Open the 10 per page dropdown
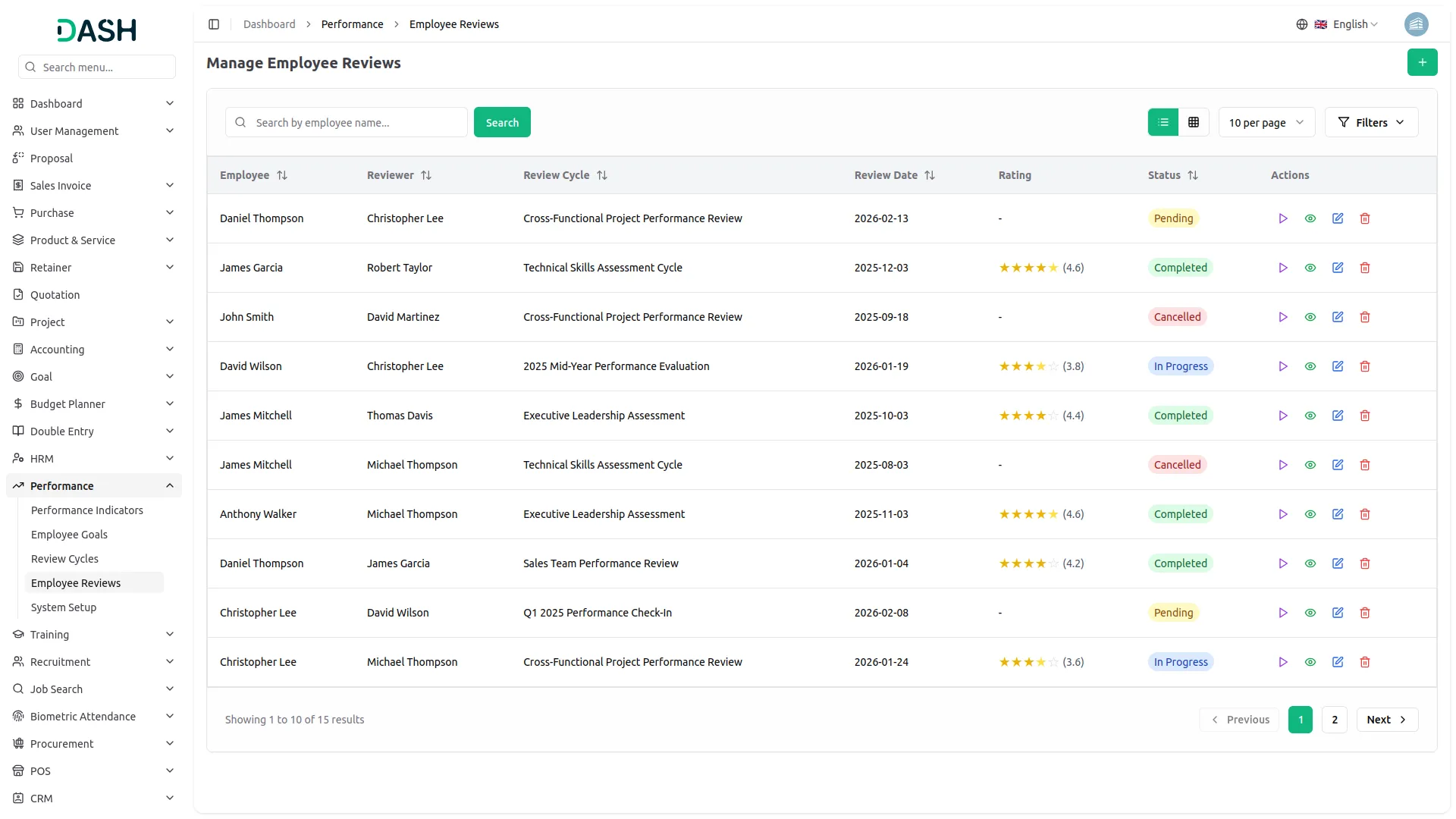The width and height of the screenshot is (1456, 819). click(x=1266, y=122)
